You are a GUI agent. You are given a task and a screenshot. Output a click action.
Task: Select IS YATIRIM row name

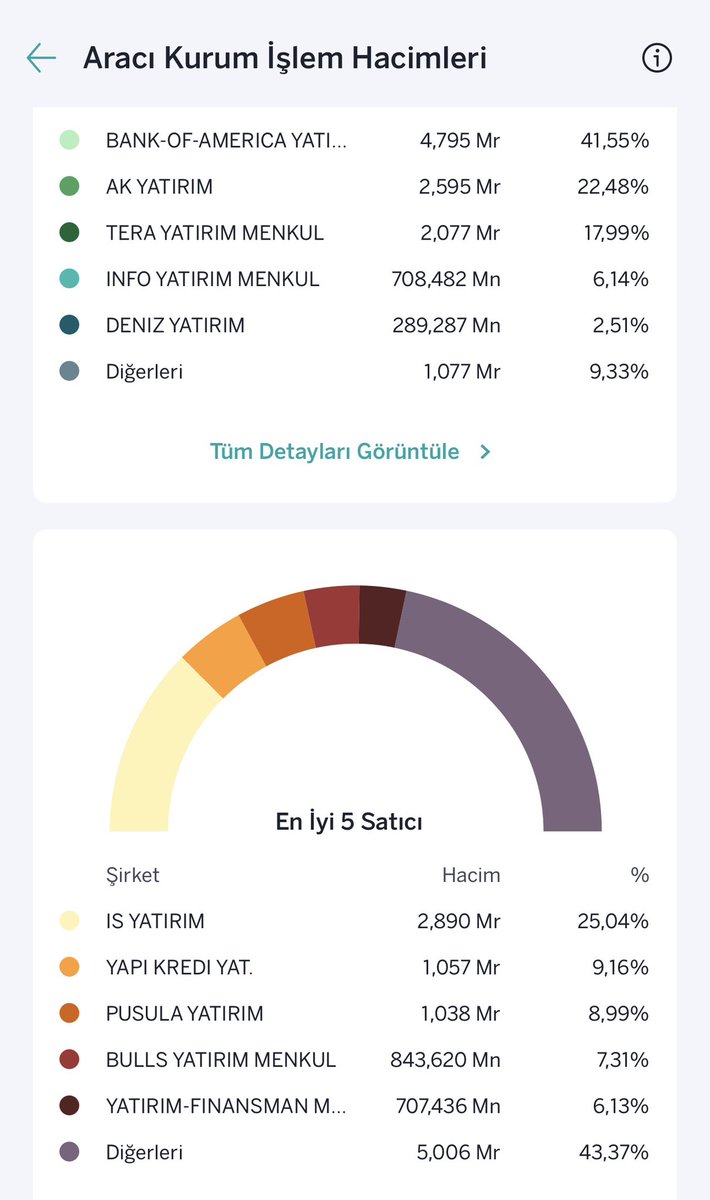pyautogui.click(x=155, y=921)
